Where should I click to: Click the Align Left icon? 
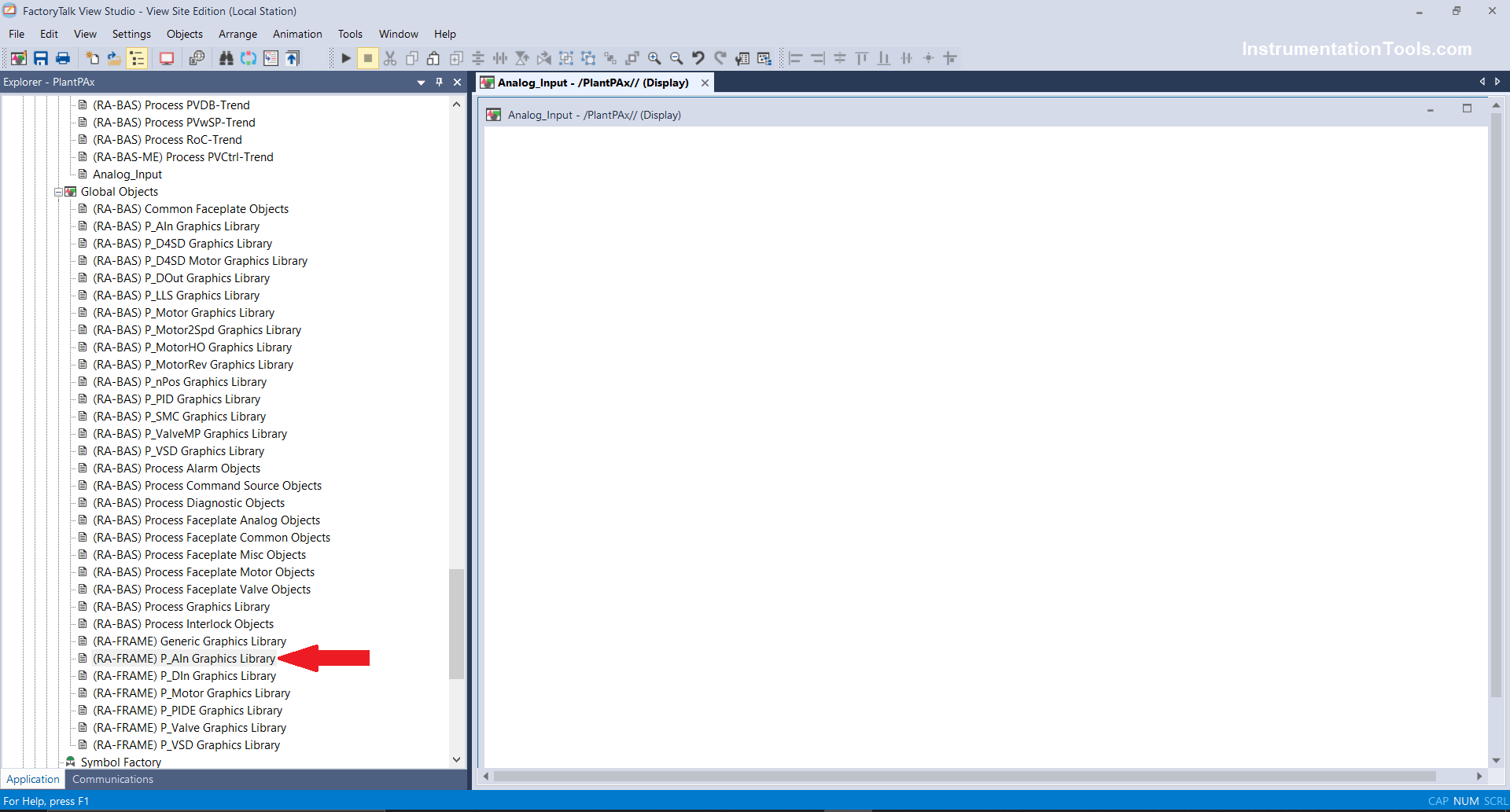click(796, 58)
